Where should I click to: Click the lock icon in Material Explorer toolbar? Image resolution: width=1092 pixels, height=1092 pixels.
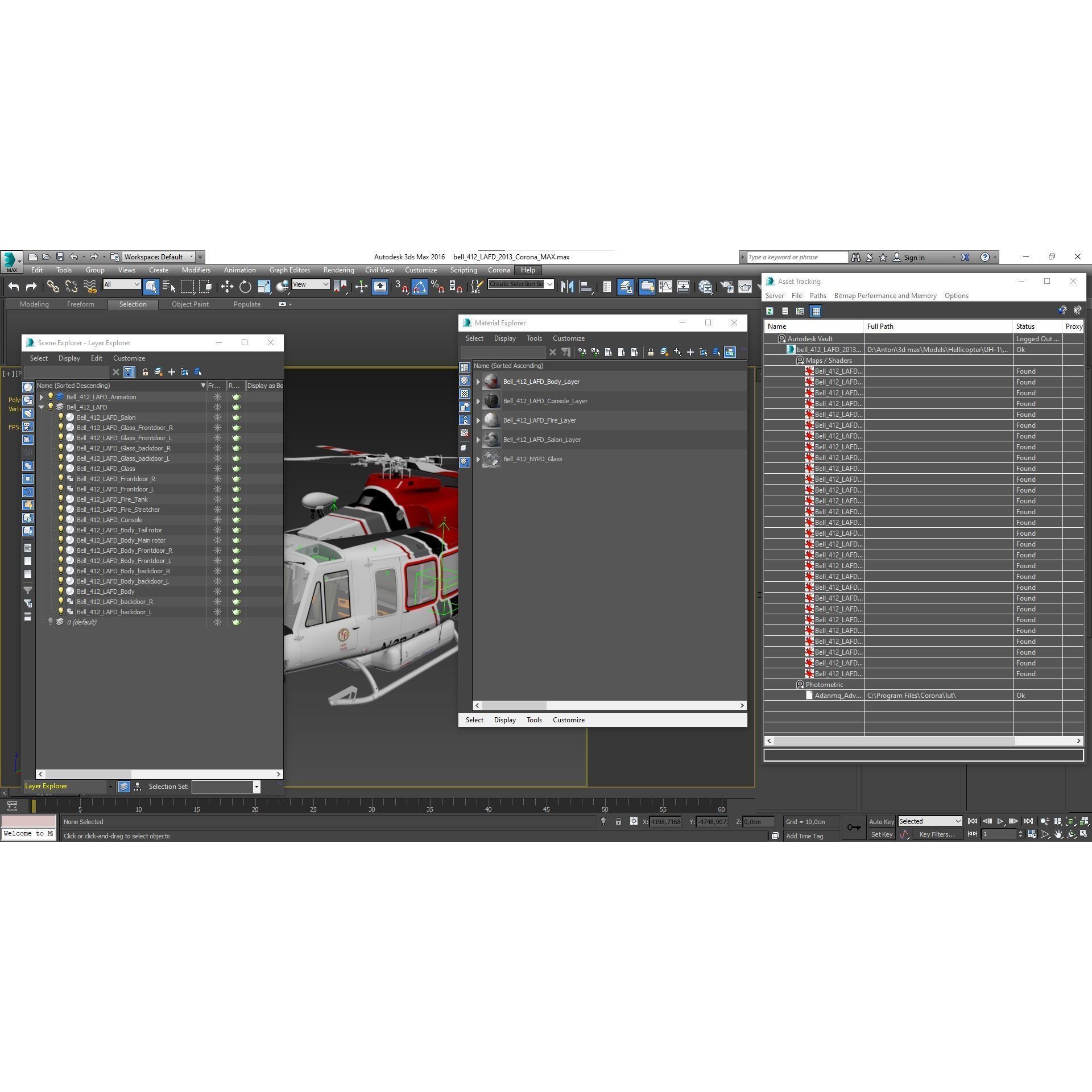click(651, 352)
